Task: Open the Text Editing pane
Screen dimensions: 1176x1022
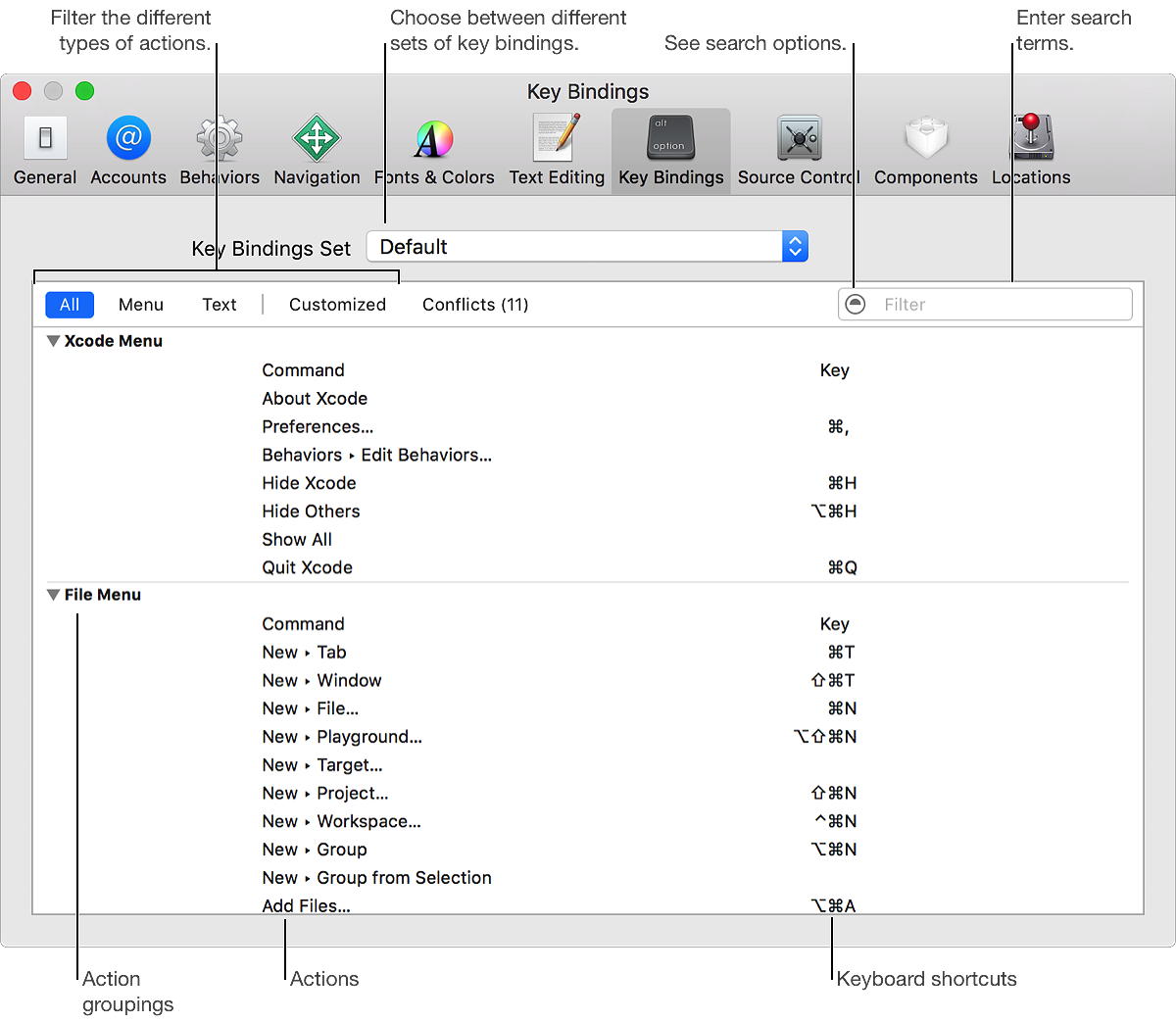Action: (557, 150)
